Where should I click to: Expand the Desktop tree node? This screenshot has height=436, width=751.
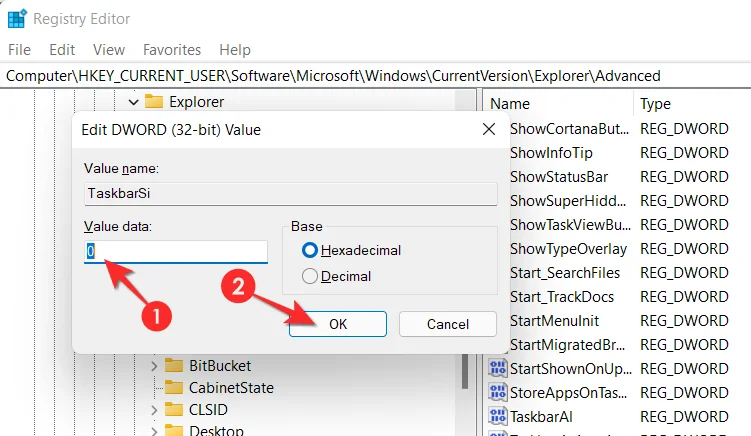(x=154, y=431)
